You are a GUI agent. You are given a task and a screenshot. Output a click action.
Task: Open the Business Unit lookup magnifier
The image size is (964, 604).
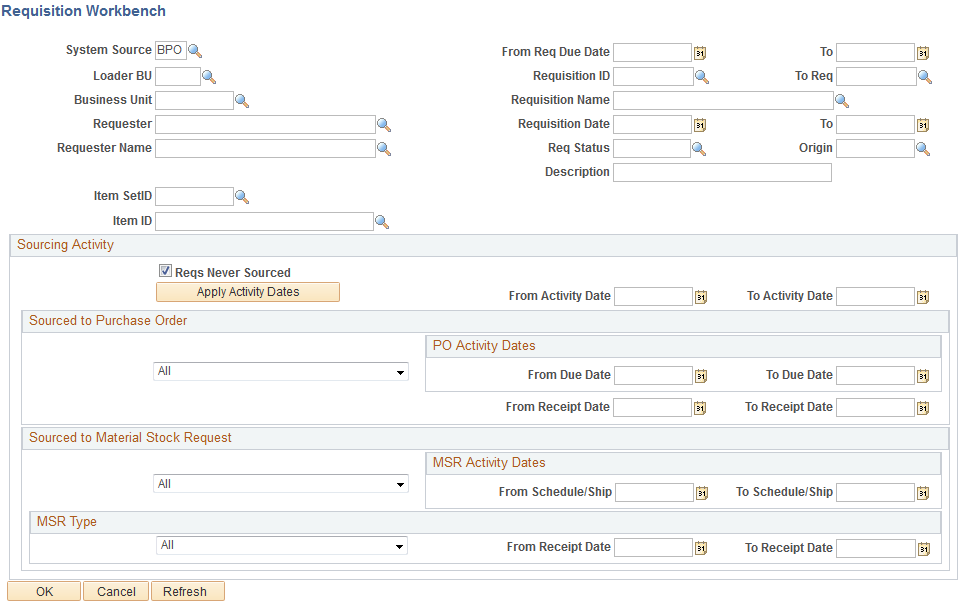click(x=242, y=99)
